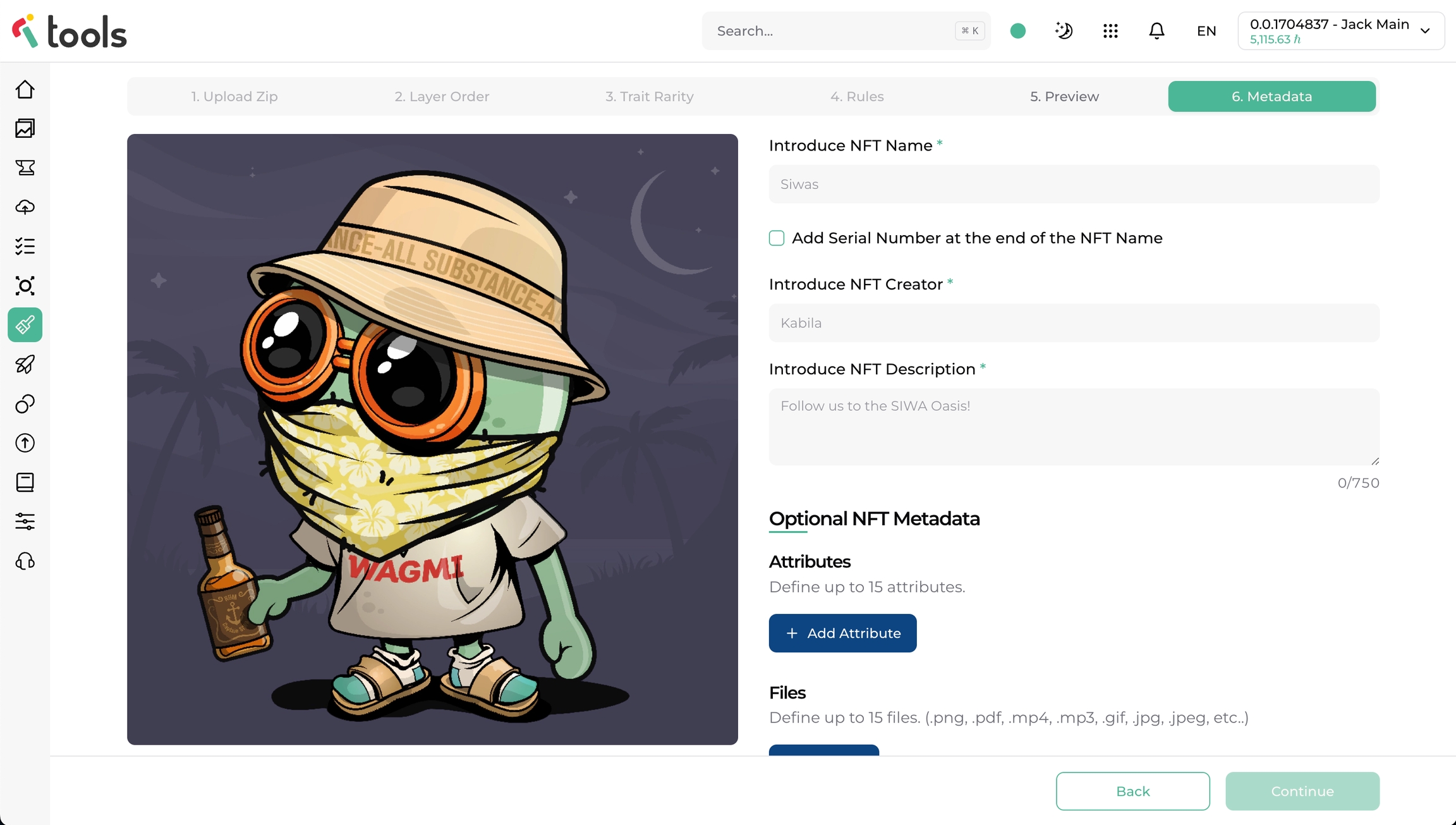Open the rocket launch sidebar icon
The width and height of the screenshot is (1456, 825).
(25, 365)
